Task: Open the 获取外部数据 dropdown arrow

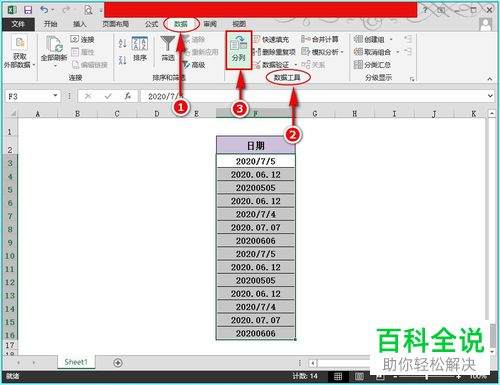Action: click(34, 65)
